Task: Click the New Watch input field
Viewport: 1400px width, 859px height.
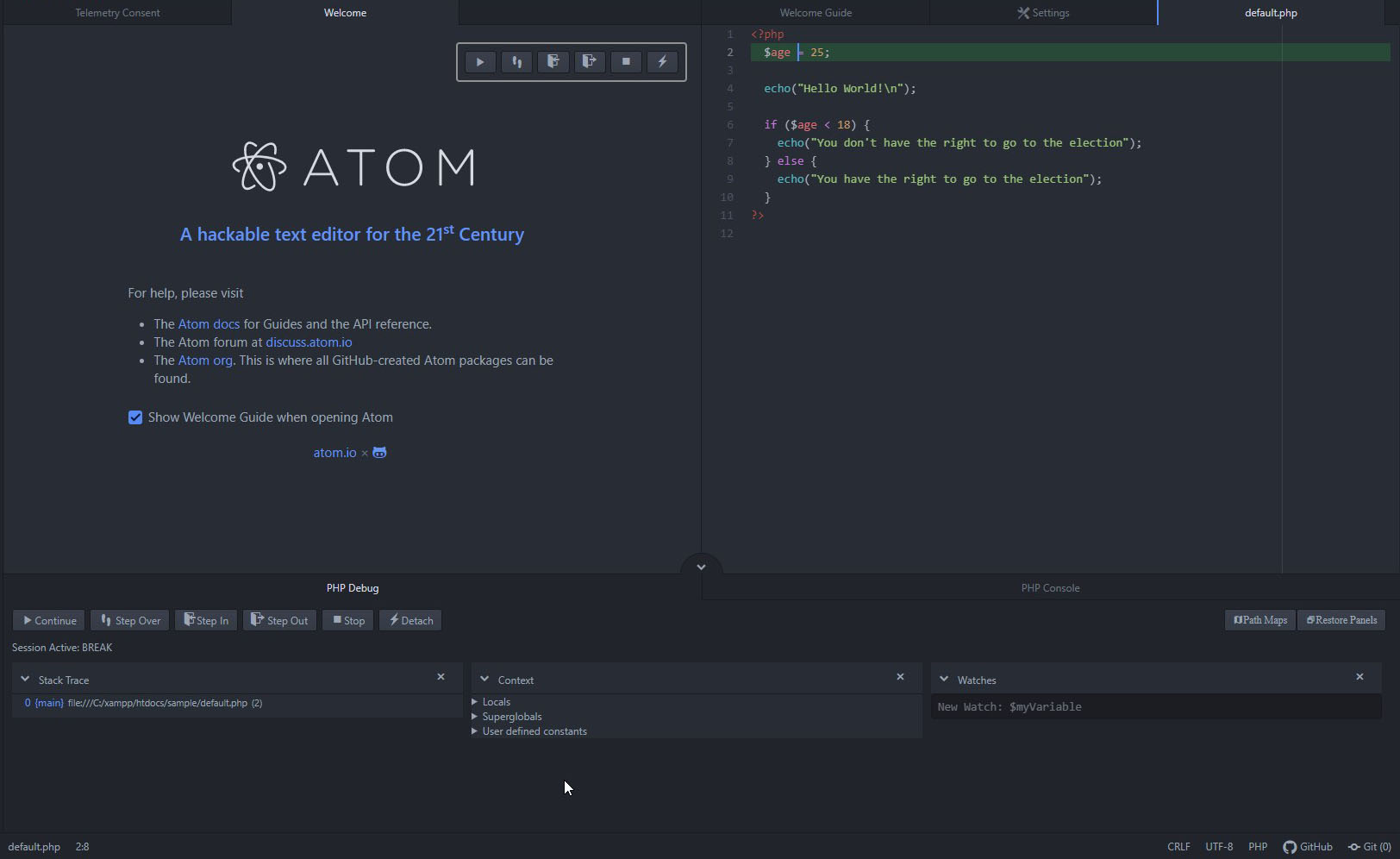Action: 1156,707
